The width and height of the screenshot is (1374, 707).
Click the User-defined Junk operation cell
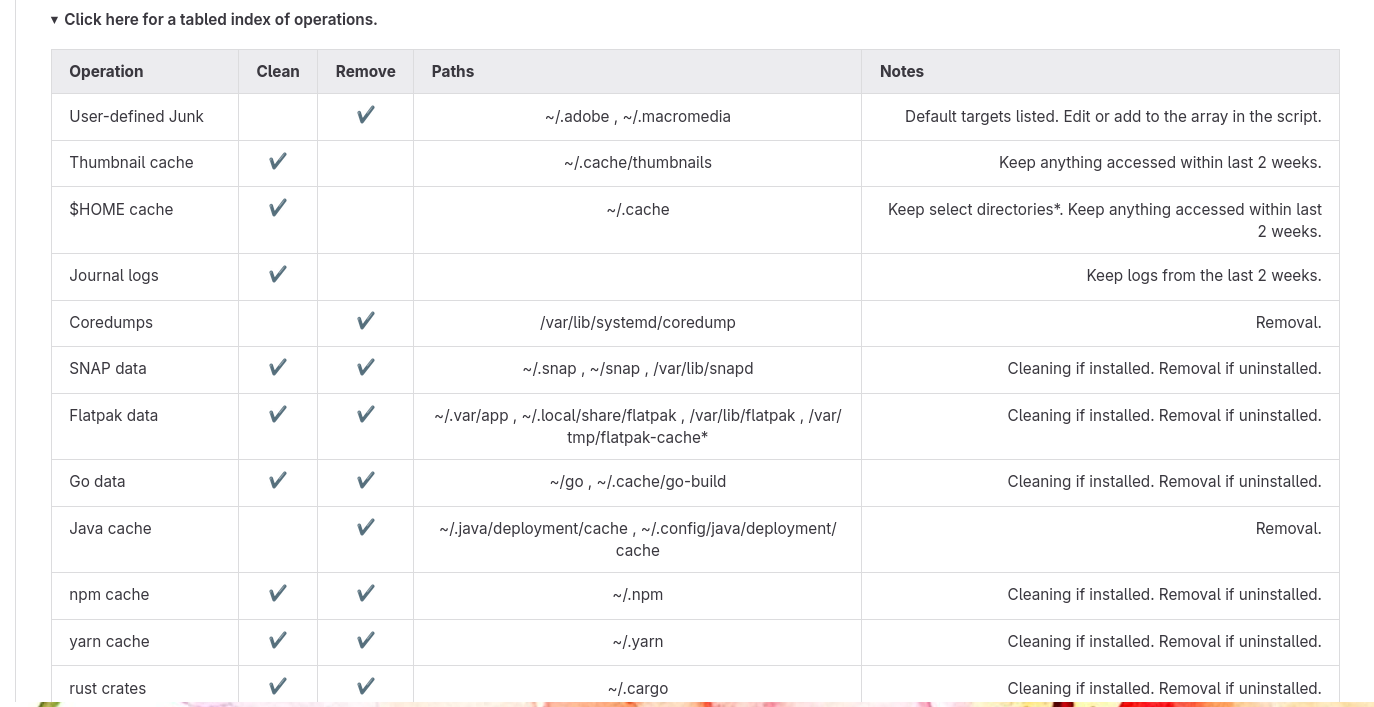pyautogui.click(x=145, y=117)
